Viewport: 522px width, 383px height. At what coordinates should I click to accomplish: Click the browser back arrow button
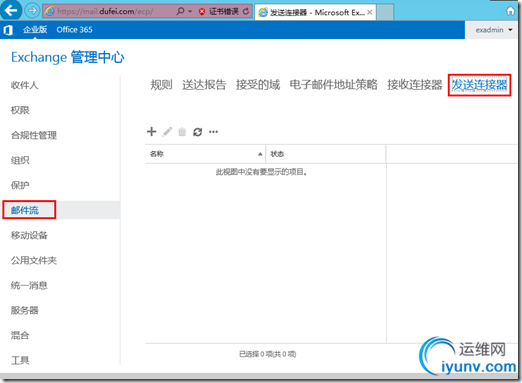[x=11, y=10]
